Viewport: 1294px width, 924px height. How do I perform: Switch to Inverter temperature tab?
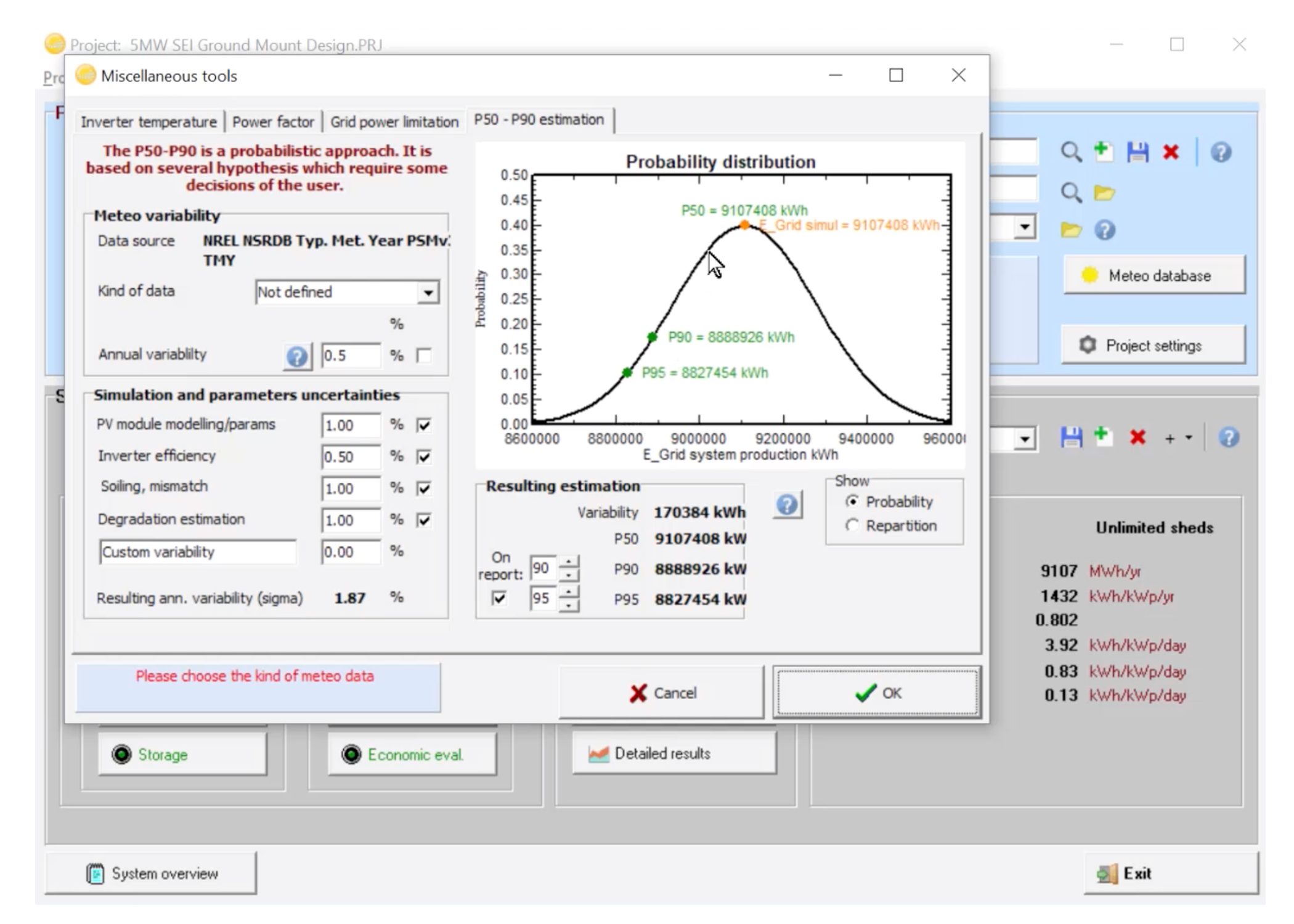pyautogui.click(x=149, y=121)
